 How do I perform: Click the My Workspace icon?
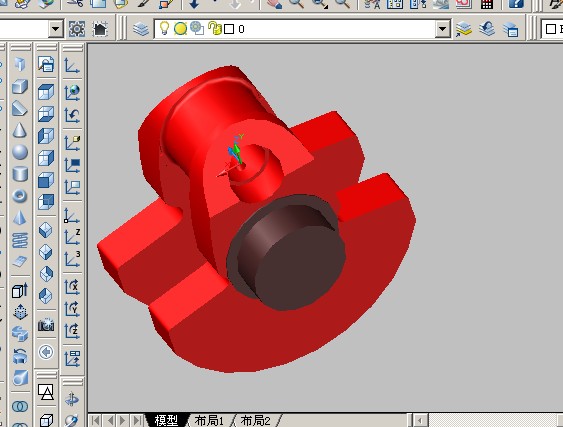(100, 29)
